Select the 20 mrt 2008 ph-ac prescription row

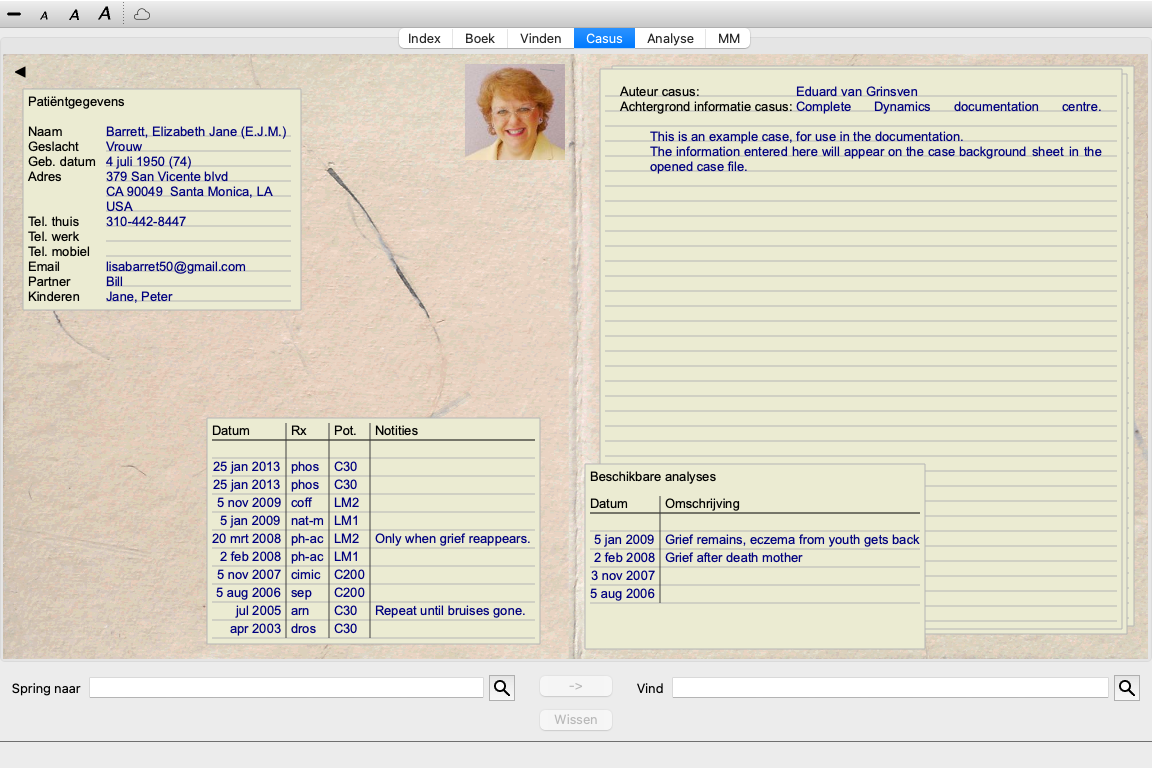(x=372, y=539)
